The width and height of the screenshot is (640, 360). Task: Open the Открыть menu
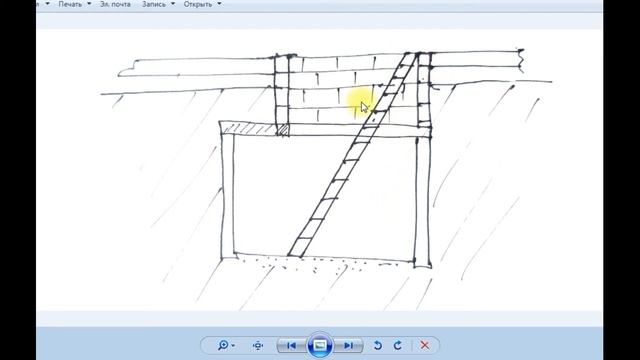(198, 4)
